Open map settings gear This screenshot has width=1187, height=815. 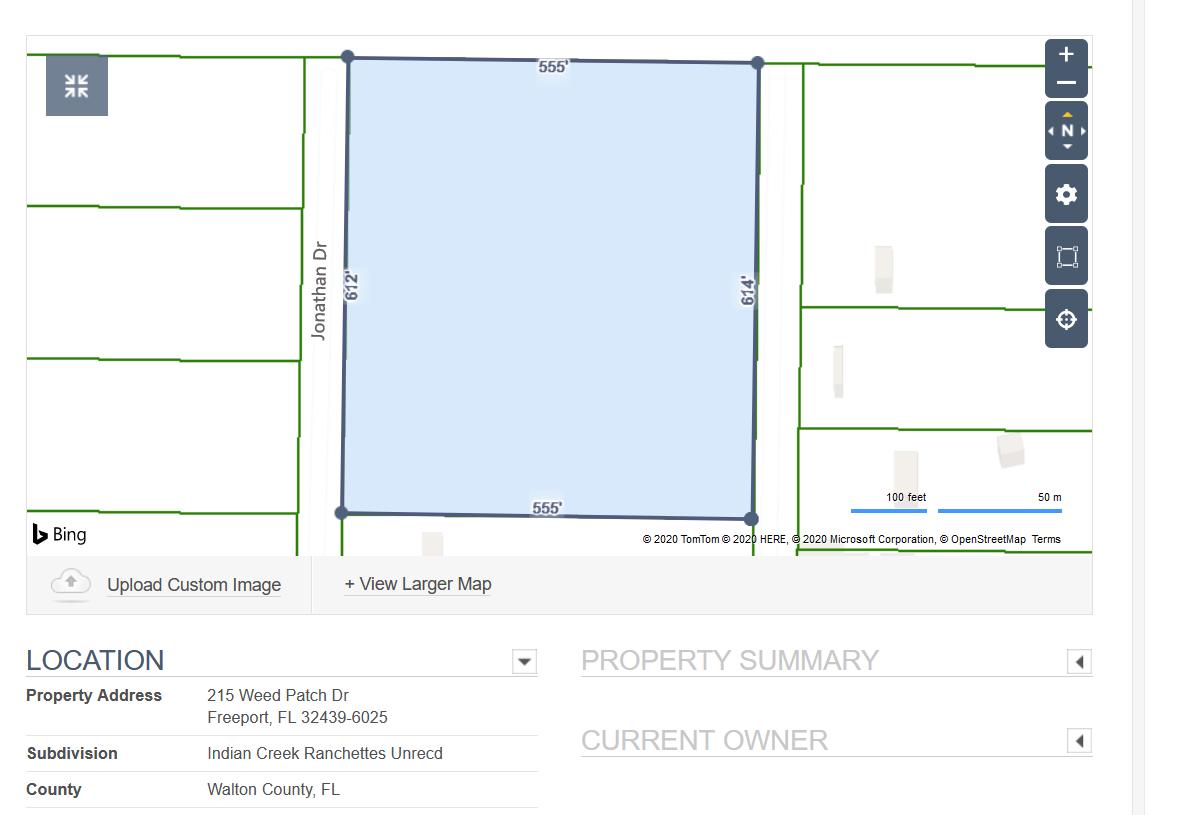tap(1066, 195)
